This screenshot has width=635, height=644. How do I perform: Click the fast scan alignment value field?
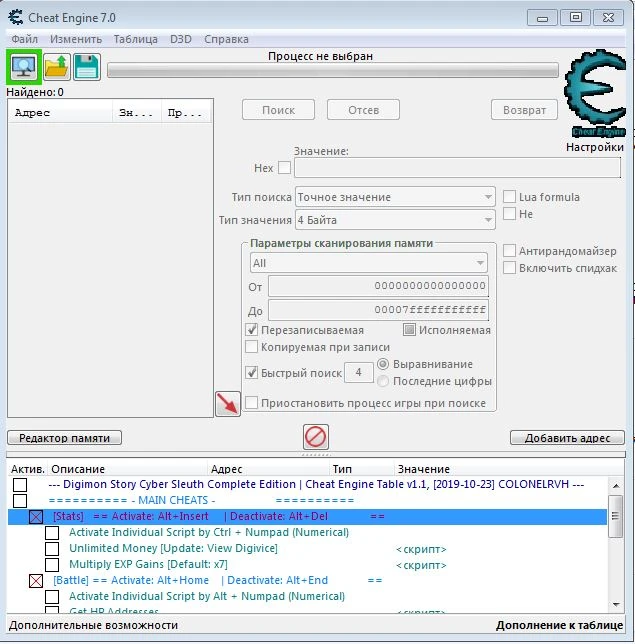coord(359,373)
